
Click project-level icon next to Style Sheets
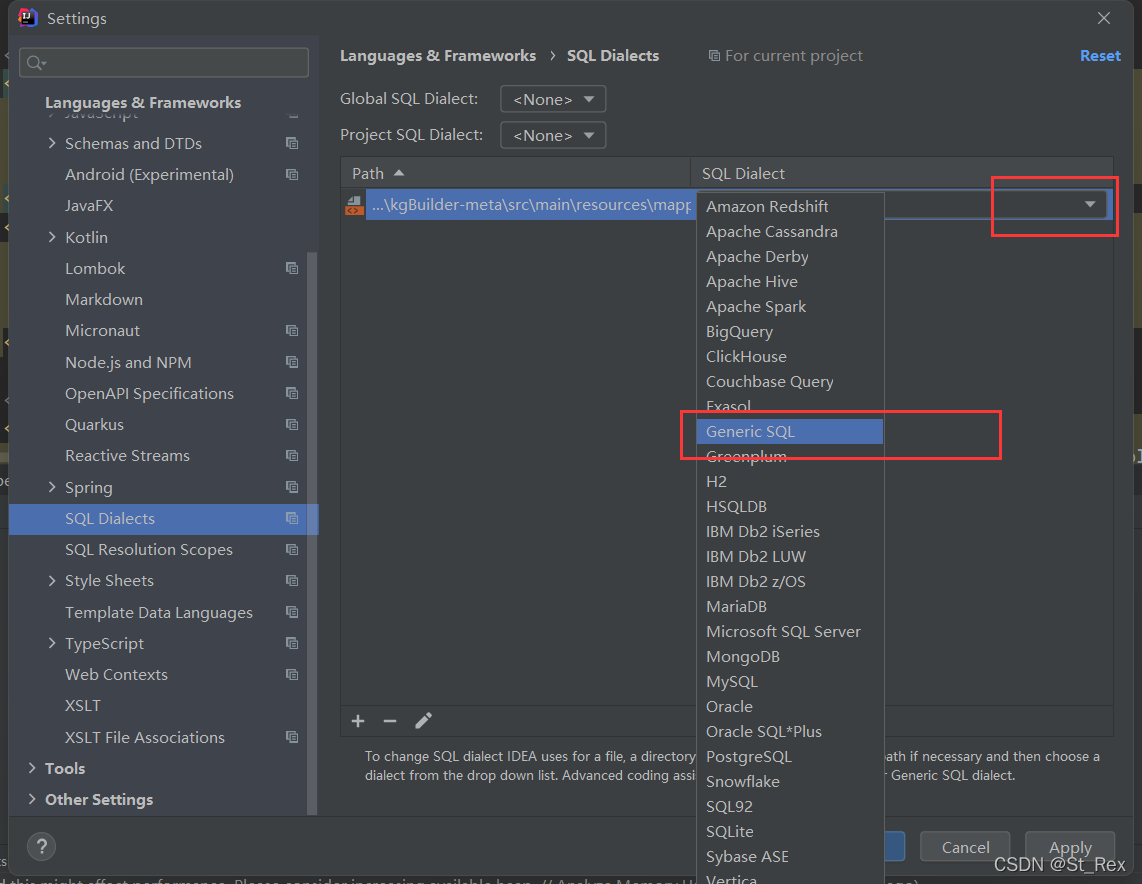(292, 581)
